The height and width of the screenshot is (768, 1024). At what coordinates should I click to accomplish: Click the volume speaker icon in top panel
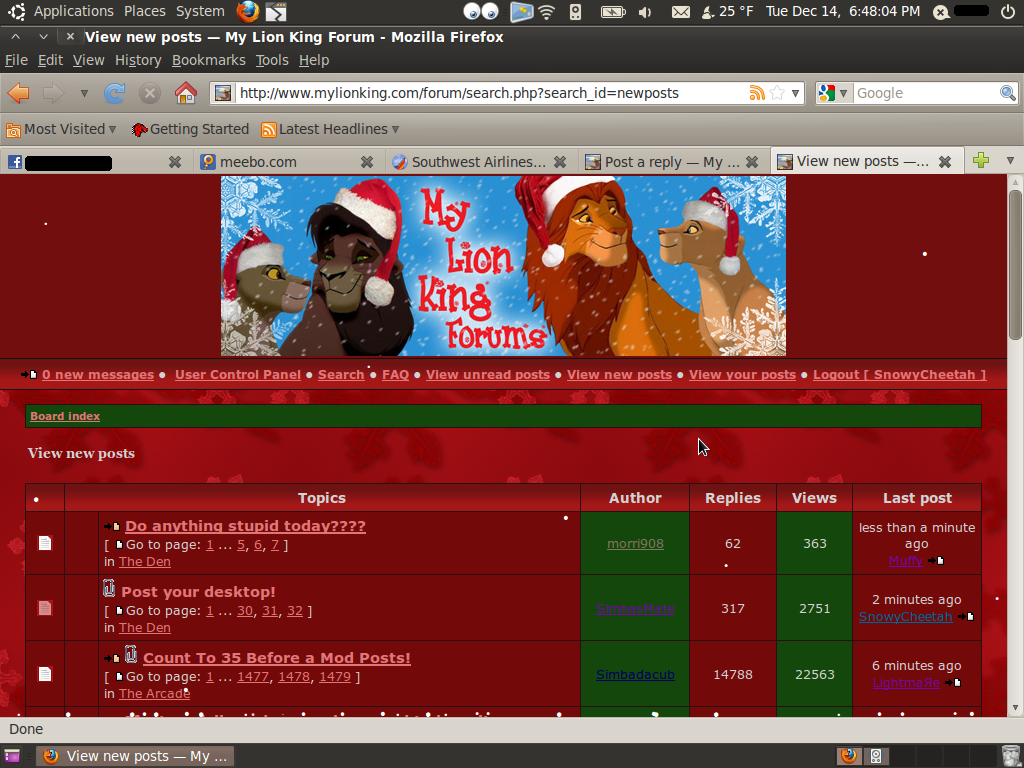point(645,12)
